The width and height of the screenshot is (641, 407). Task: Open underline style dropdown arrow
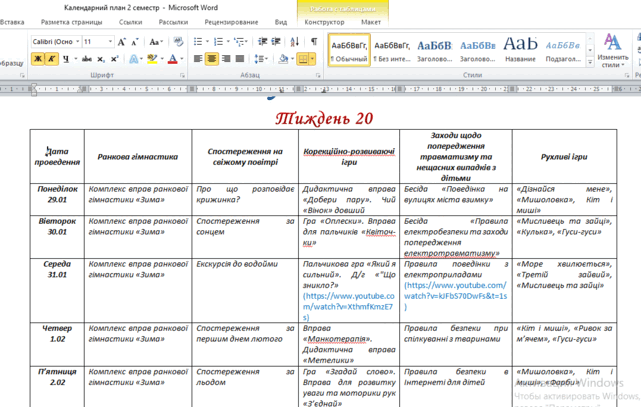(76, 59)
